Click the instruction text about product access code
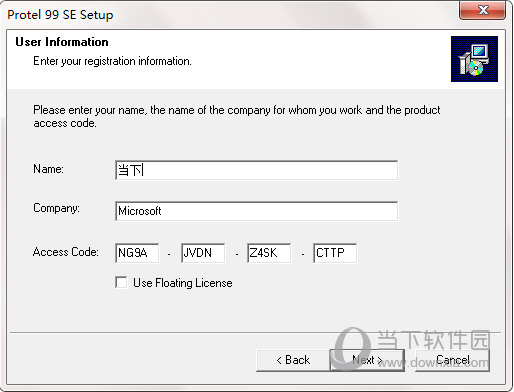 click(237, 117)
